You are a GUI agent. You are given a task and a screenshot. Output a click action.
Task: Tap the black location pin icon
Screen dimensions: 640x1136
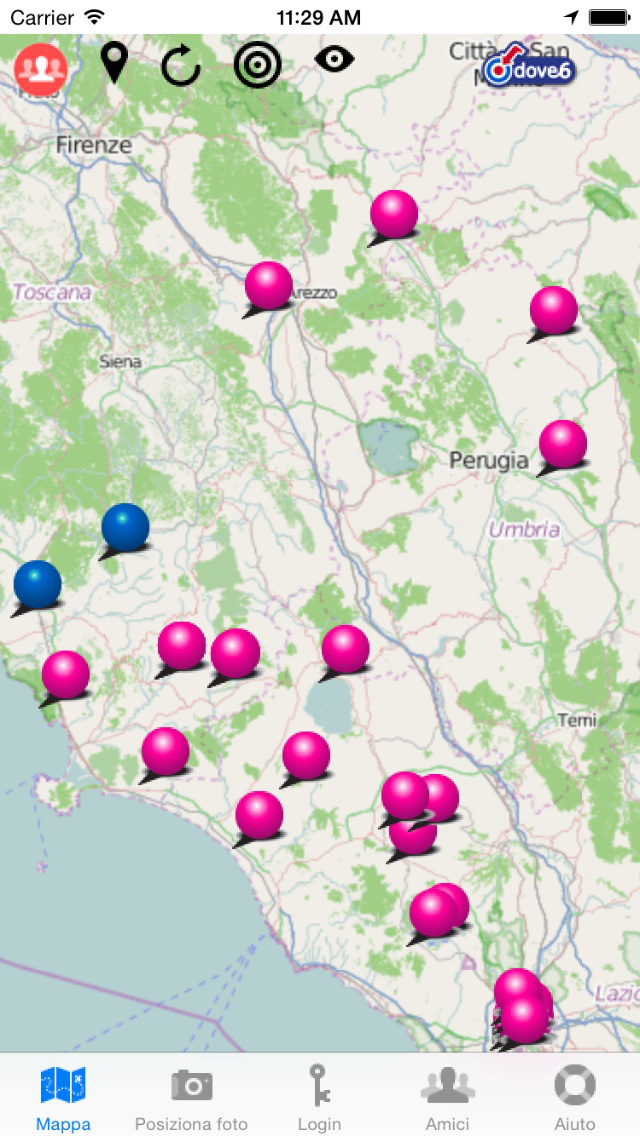[x=115, y=63]
